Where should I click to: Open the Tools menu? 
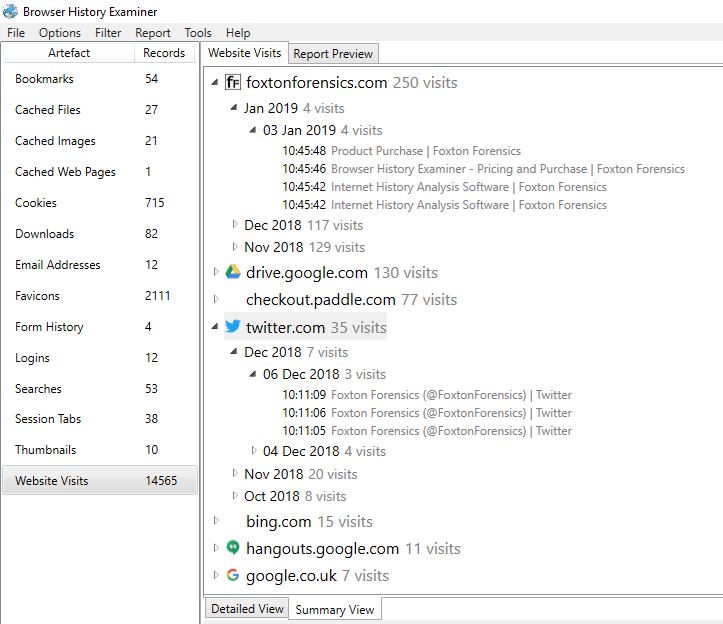tap(198, 33)
